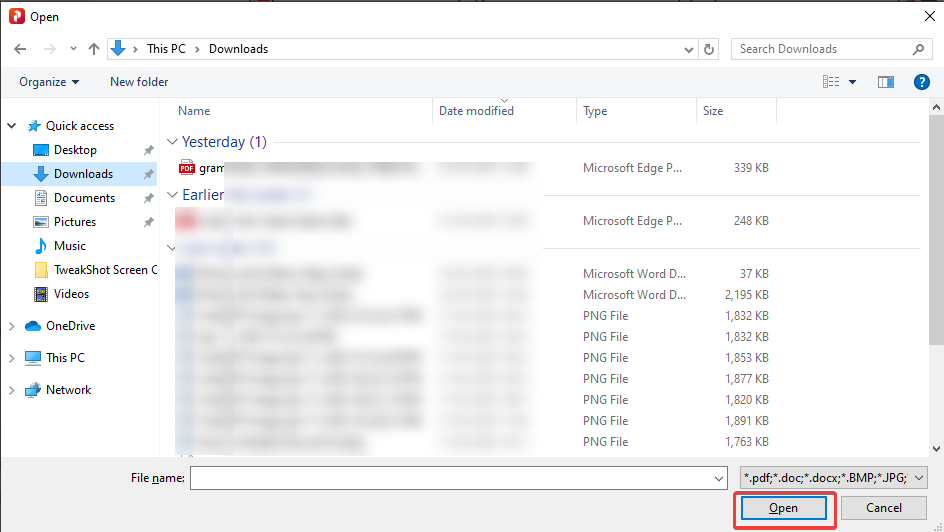Click the Cancel button
944x532 pixels.
[883, 508]
